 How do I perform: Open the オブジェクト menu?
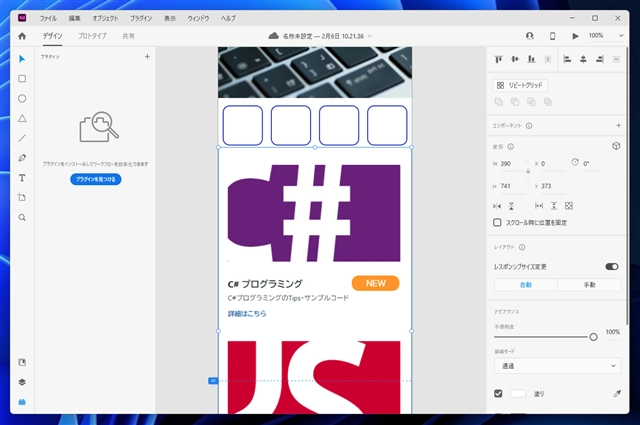[x=105, y=18]
